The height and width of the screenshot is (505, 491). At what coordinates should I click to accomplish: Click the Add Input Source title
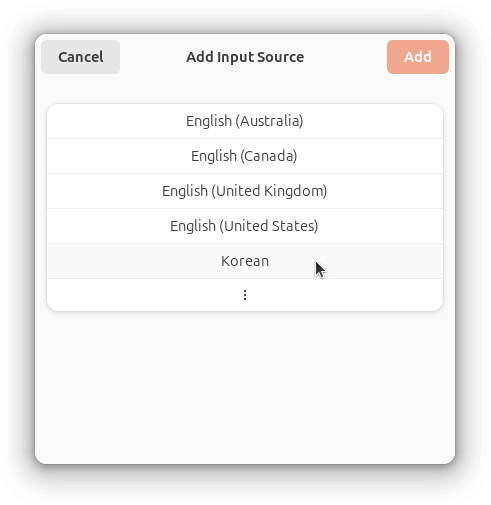coord(245,57)
